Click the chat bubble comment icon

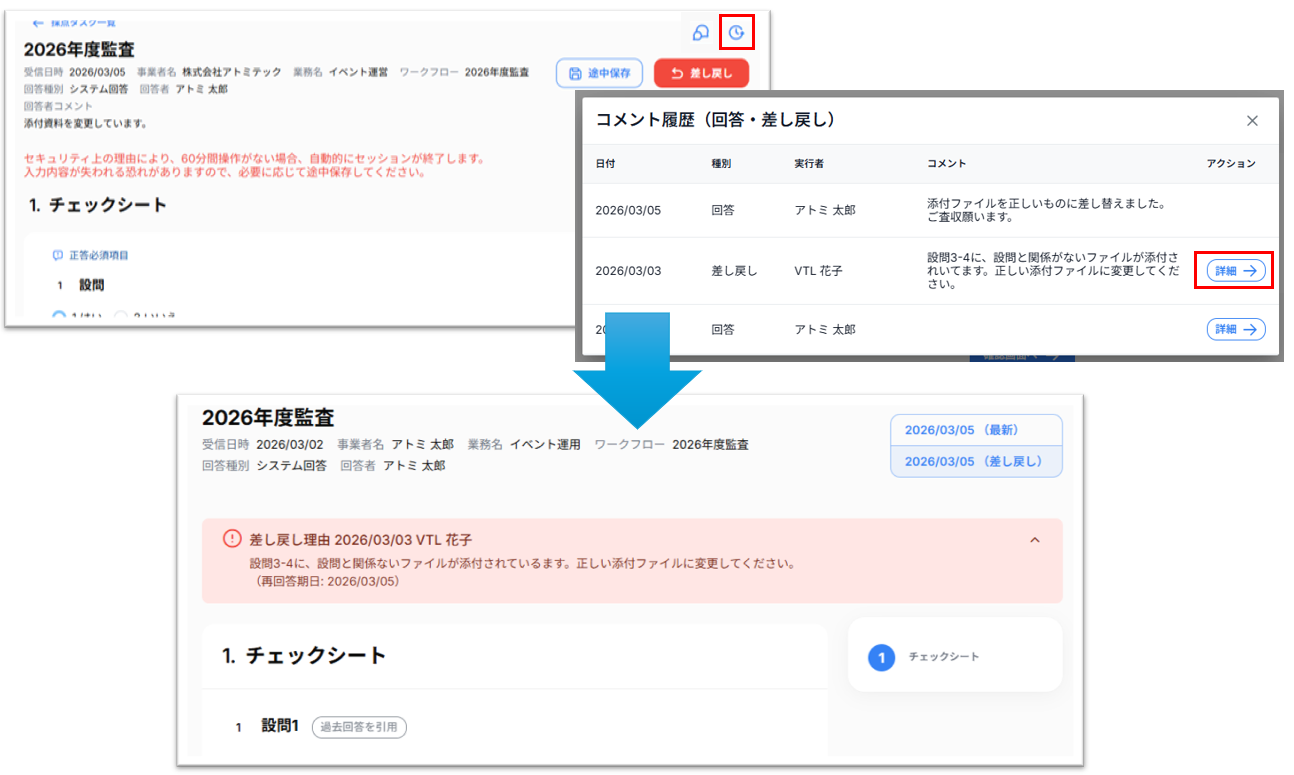click(x=700, y=33)
